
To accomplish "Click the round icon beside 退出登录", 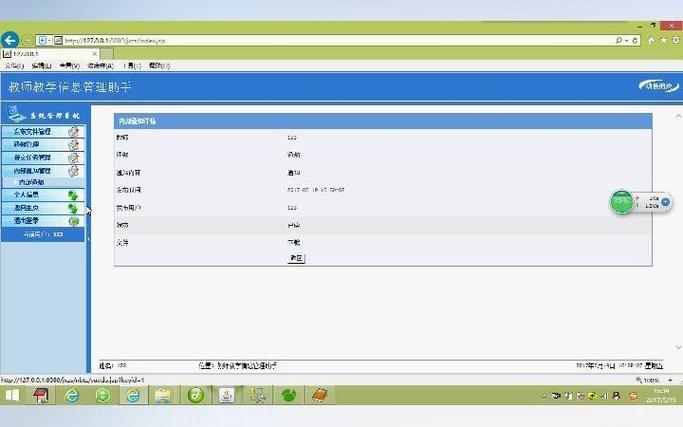I will [x=74, y=221].
